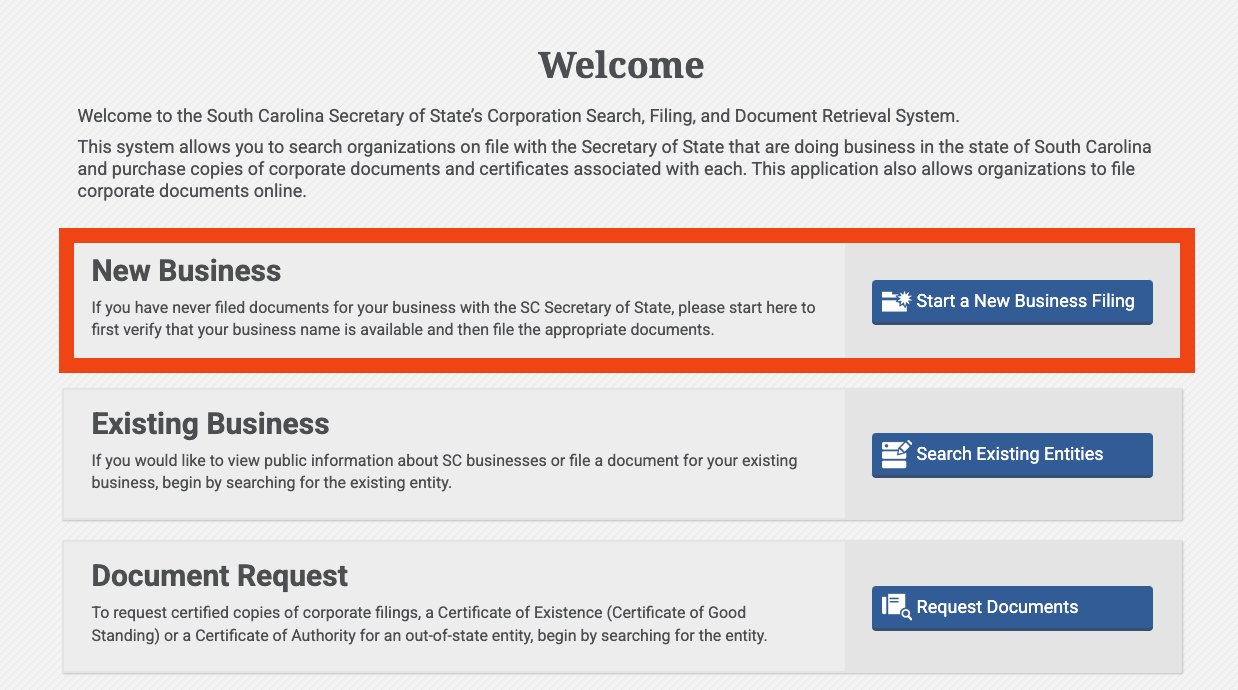Image resolution: width=1238 pixels, height=690 pixels.
Task: Click the description text under New Business
Action: pos(453,318)
